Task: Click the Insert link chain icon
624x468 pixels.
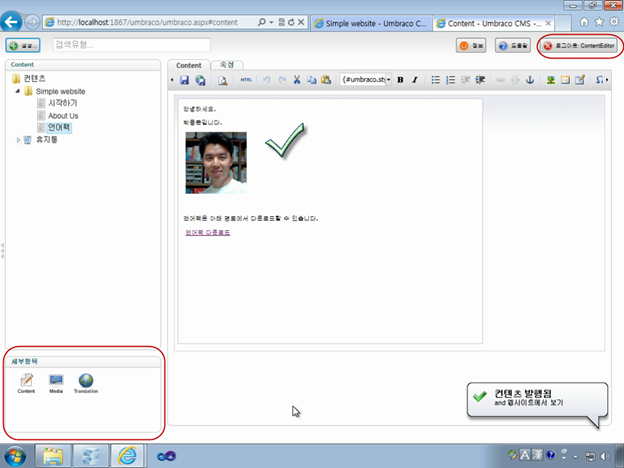Action: 500,80
